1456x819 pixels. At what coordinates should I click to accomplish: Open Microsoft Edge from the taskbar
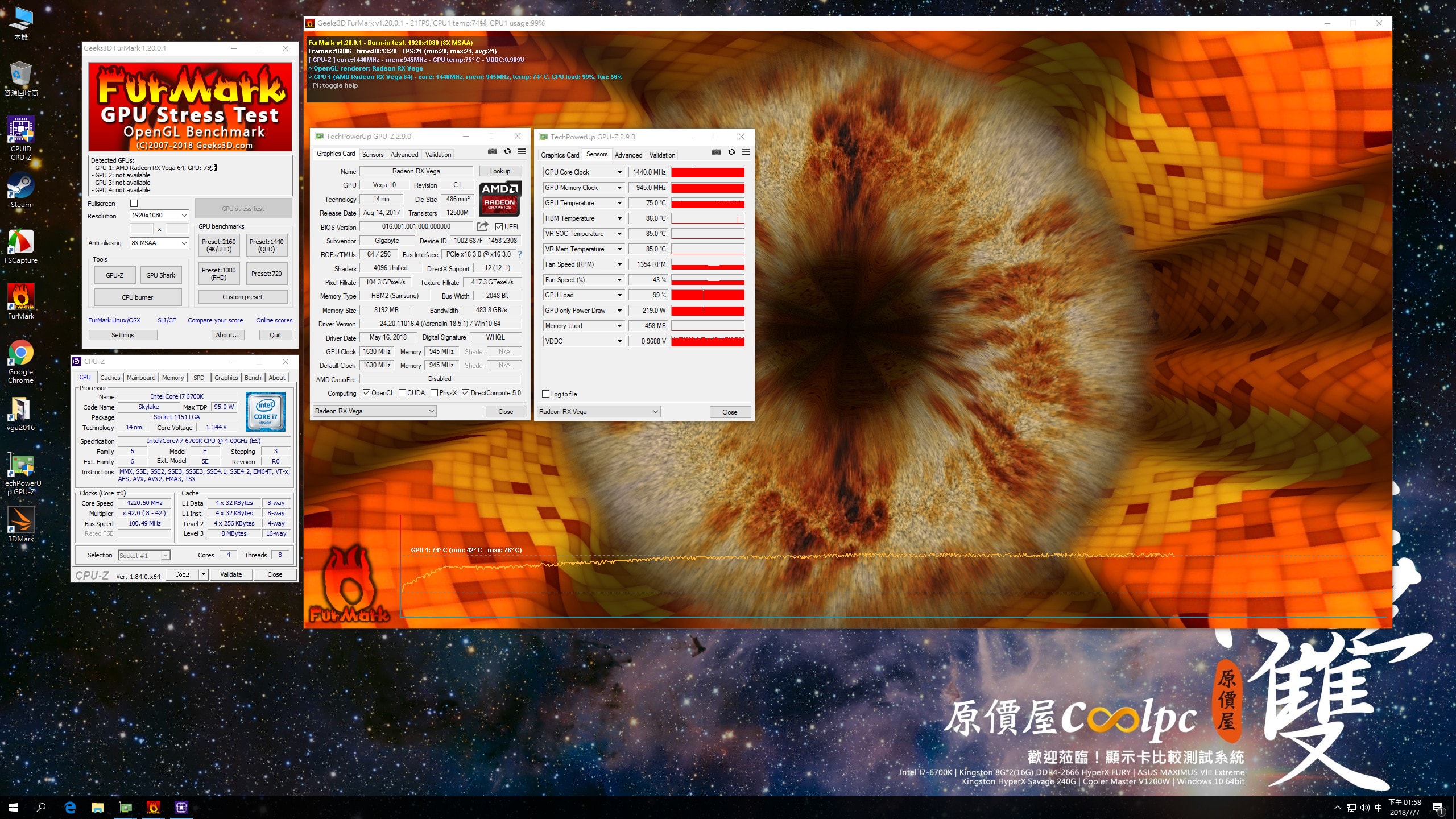pyautogui.click(x=70, y=807)
